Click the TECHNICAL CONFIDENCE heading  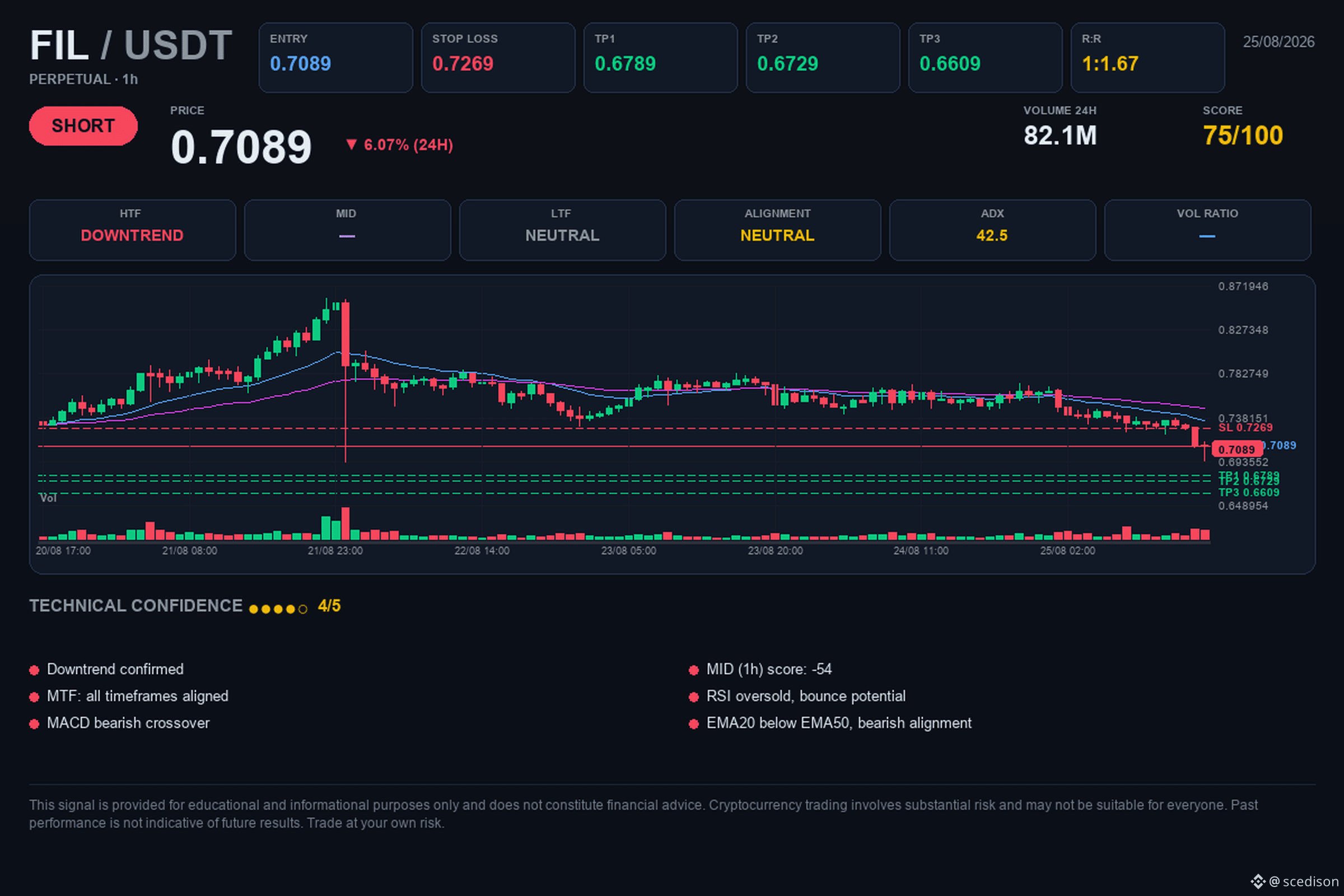click(x=136, y=606)
